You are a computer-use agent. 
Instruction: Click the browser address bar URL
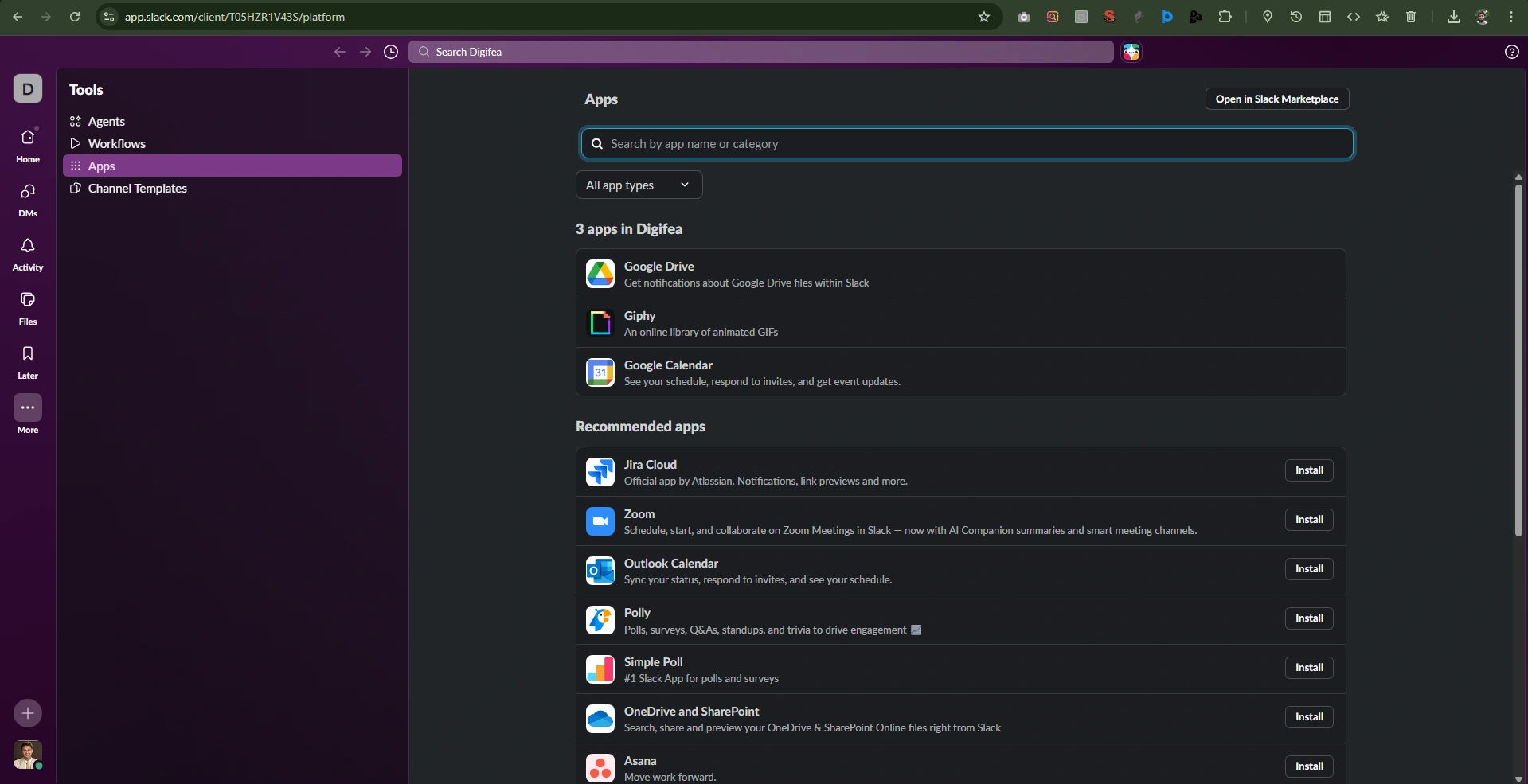235,17
